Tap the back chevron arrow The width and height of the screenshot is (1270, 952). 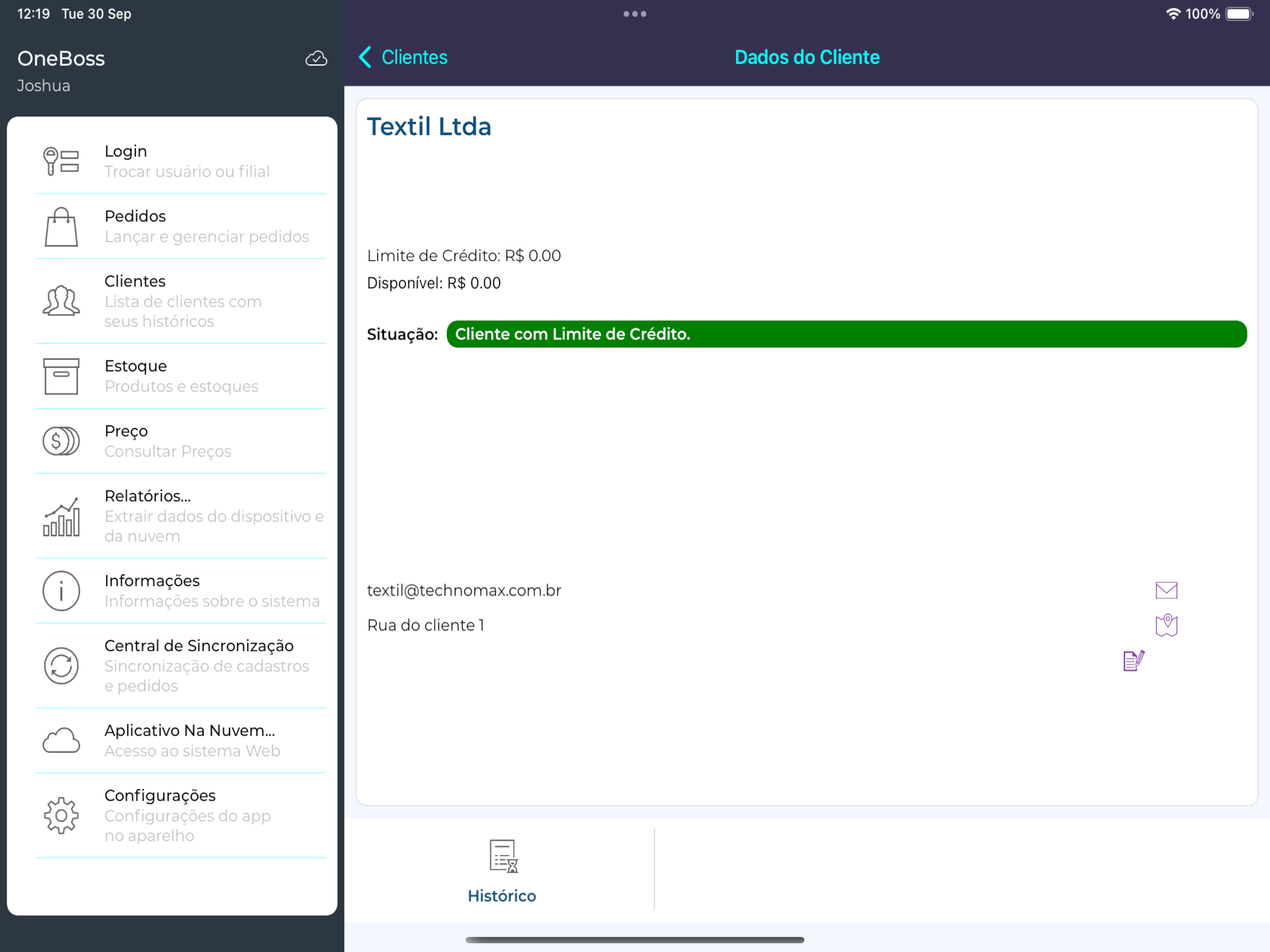coord(365,57)
